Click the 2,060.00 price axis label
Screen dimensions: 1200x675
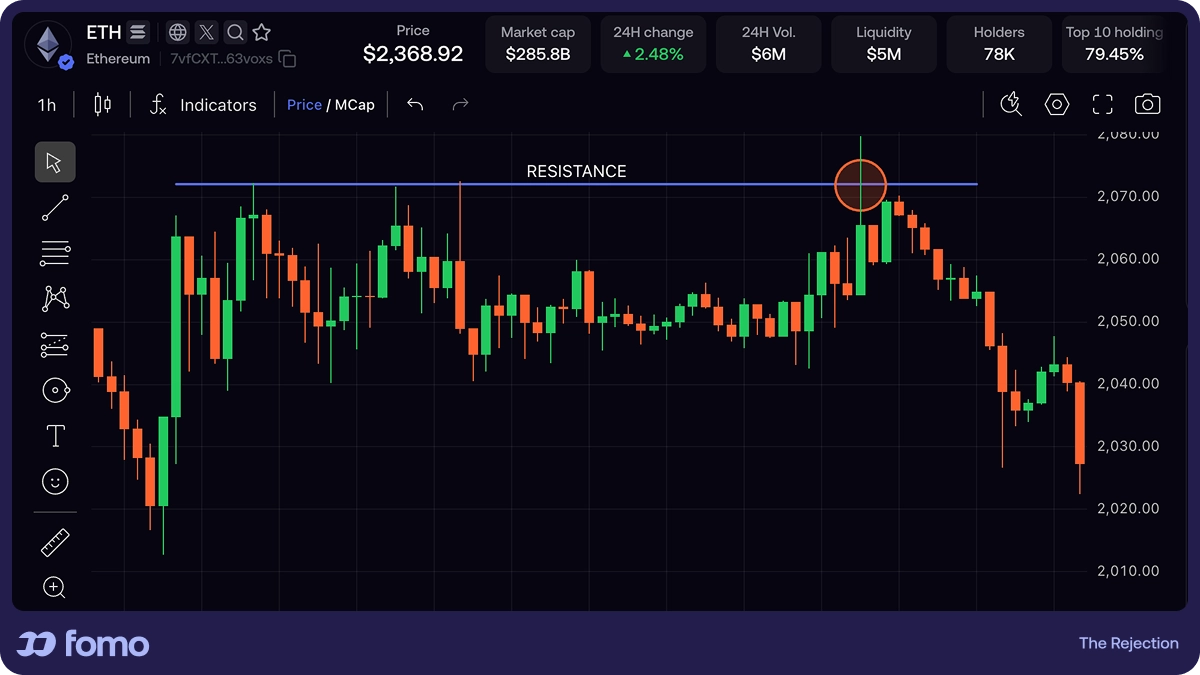pos(1128,258)
